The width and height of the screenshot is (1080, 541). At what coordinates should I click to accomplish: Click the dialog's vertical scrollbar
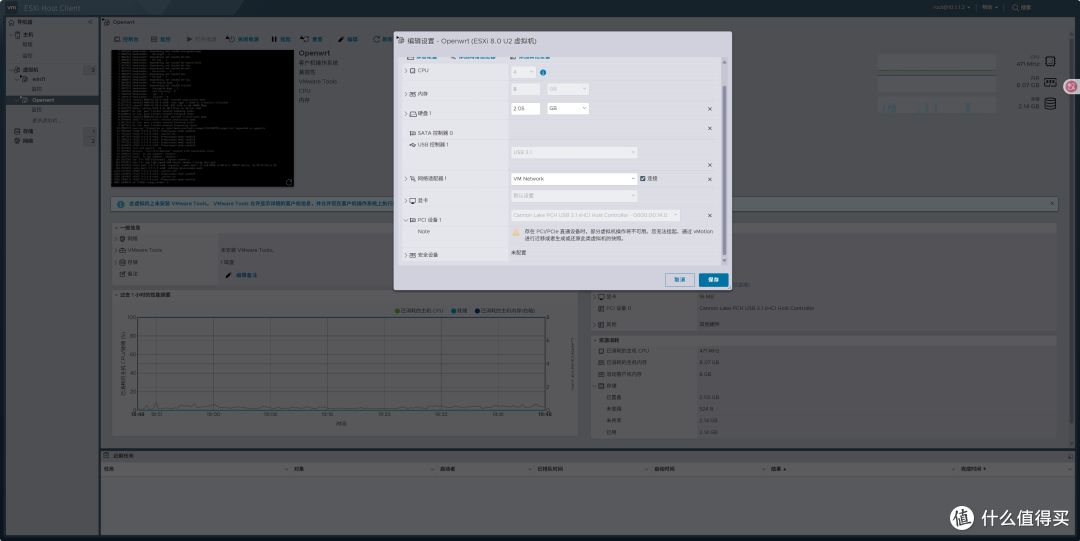pyautogui.click(x=724, y=169)
